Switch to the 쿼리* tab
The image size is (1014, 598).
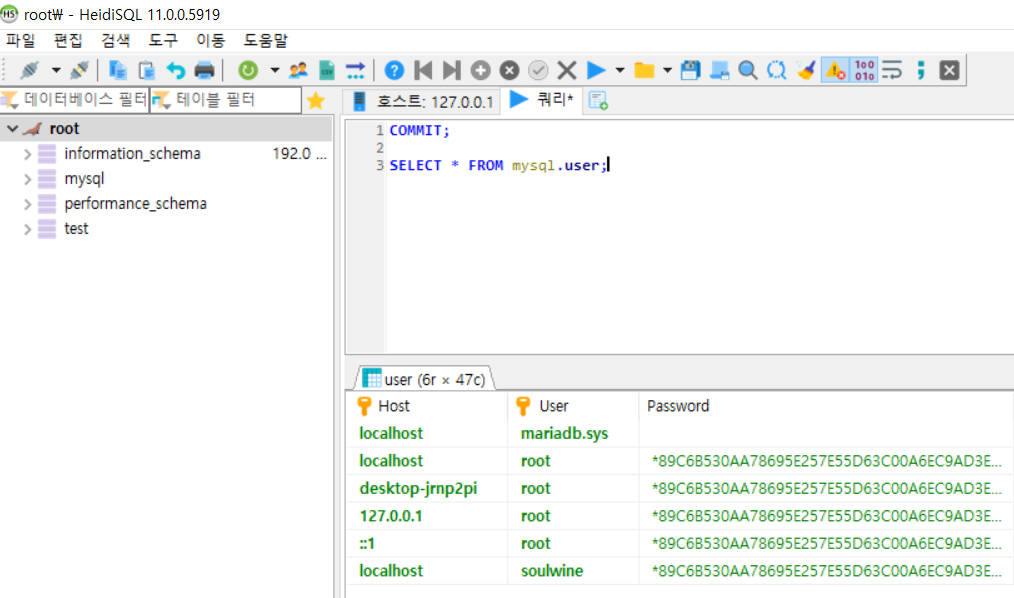(542, 100)
